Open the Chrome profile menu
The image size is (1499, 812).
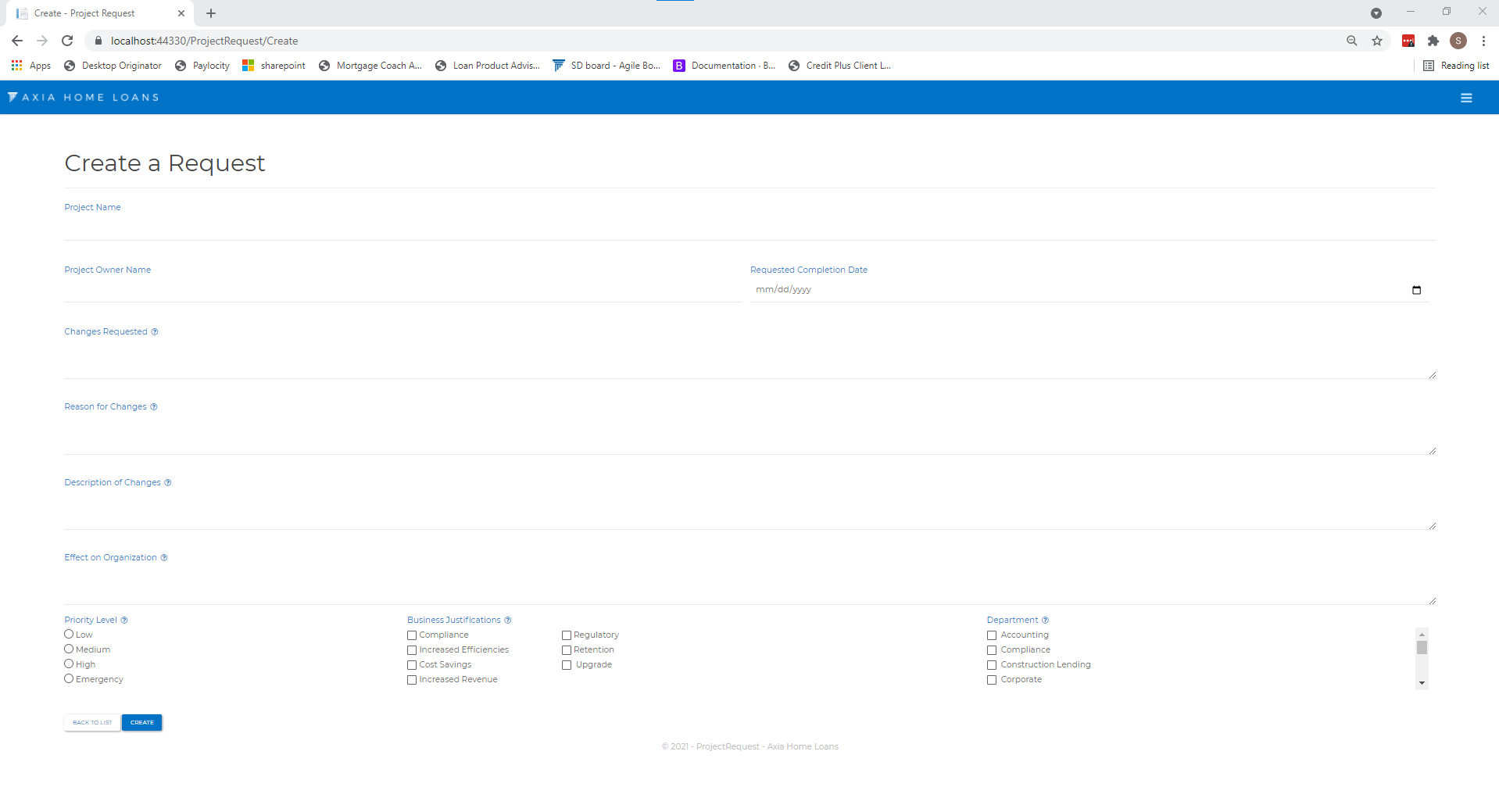(x=1458, y=41)
